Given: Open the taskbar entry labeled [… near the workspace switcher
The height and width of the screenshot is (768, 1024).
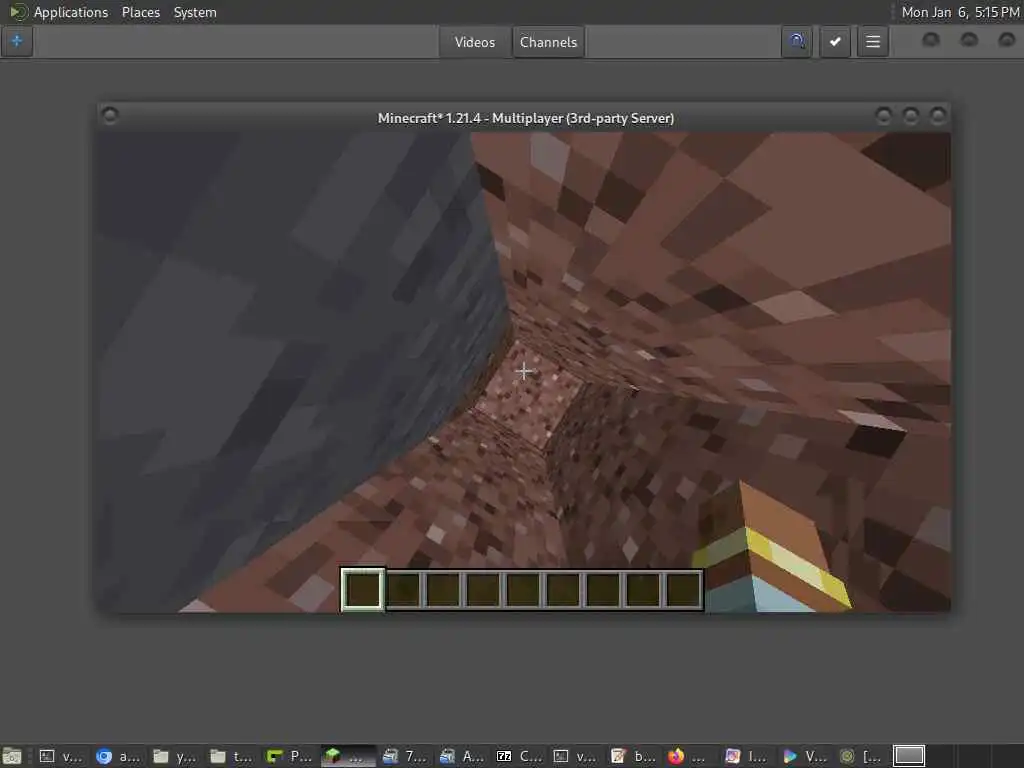Looking at the screenshot, I should 860,756.
